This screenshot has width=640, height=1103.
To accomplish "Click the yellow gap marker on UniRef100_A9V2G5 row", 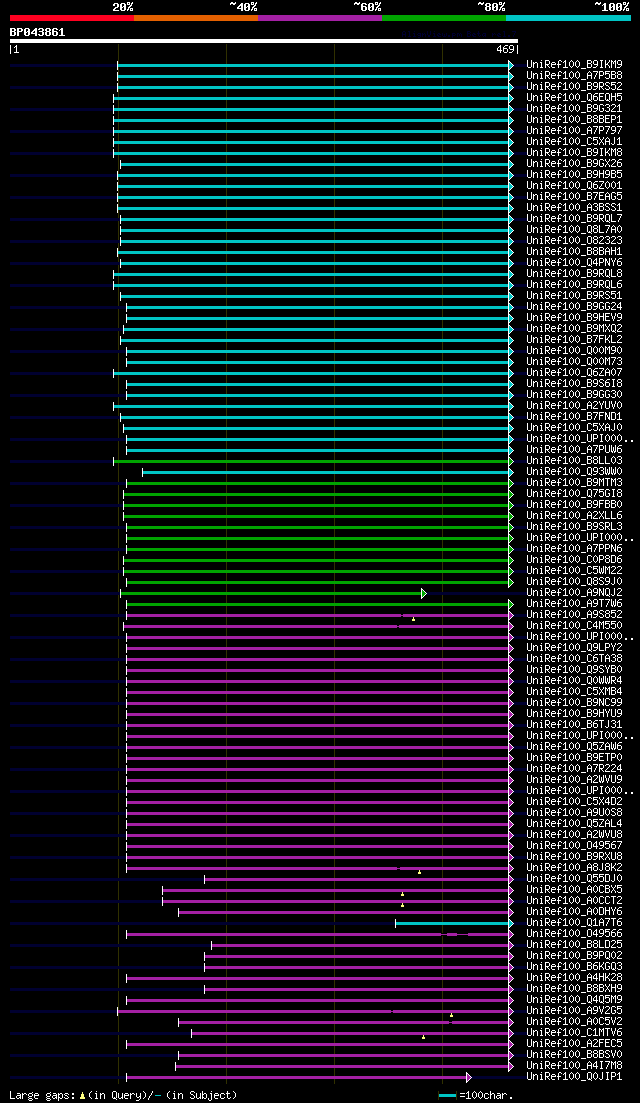I will click(452, 1015).
